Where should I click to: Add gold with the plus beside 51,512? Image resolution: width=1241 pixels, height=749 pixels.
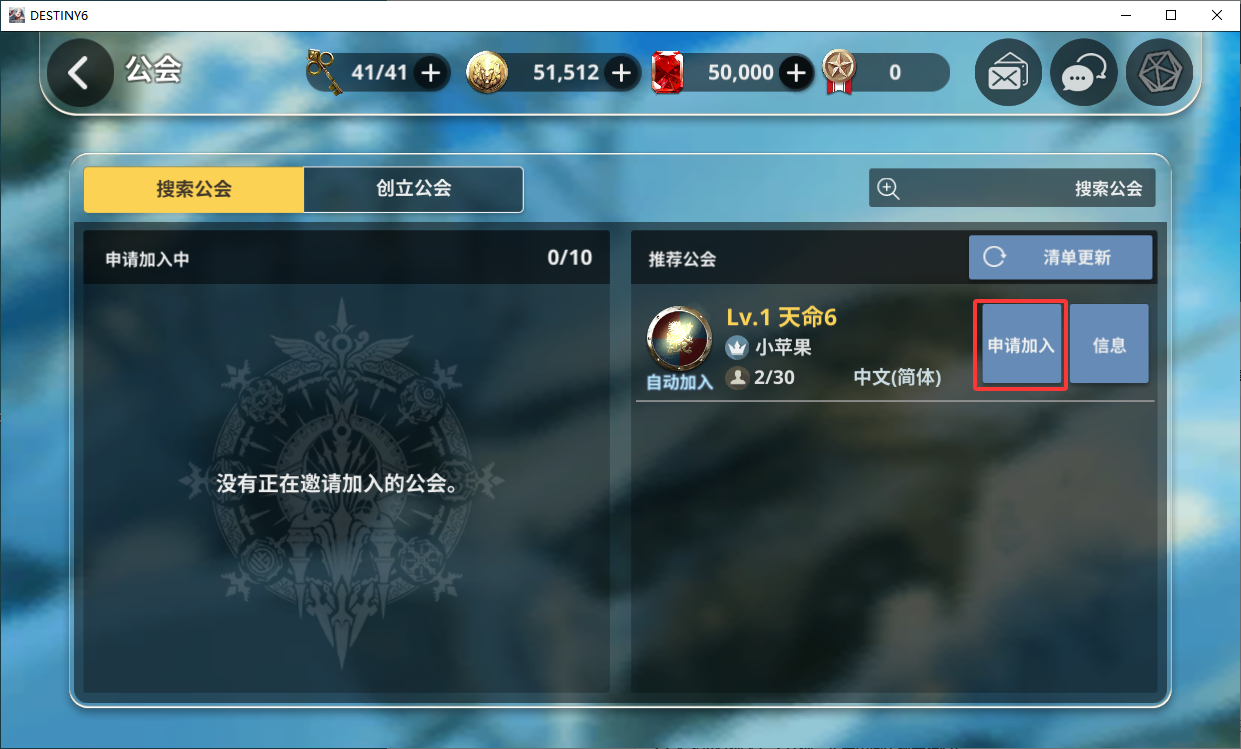[621, 73]
